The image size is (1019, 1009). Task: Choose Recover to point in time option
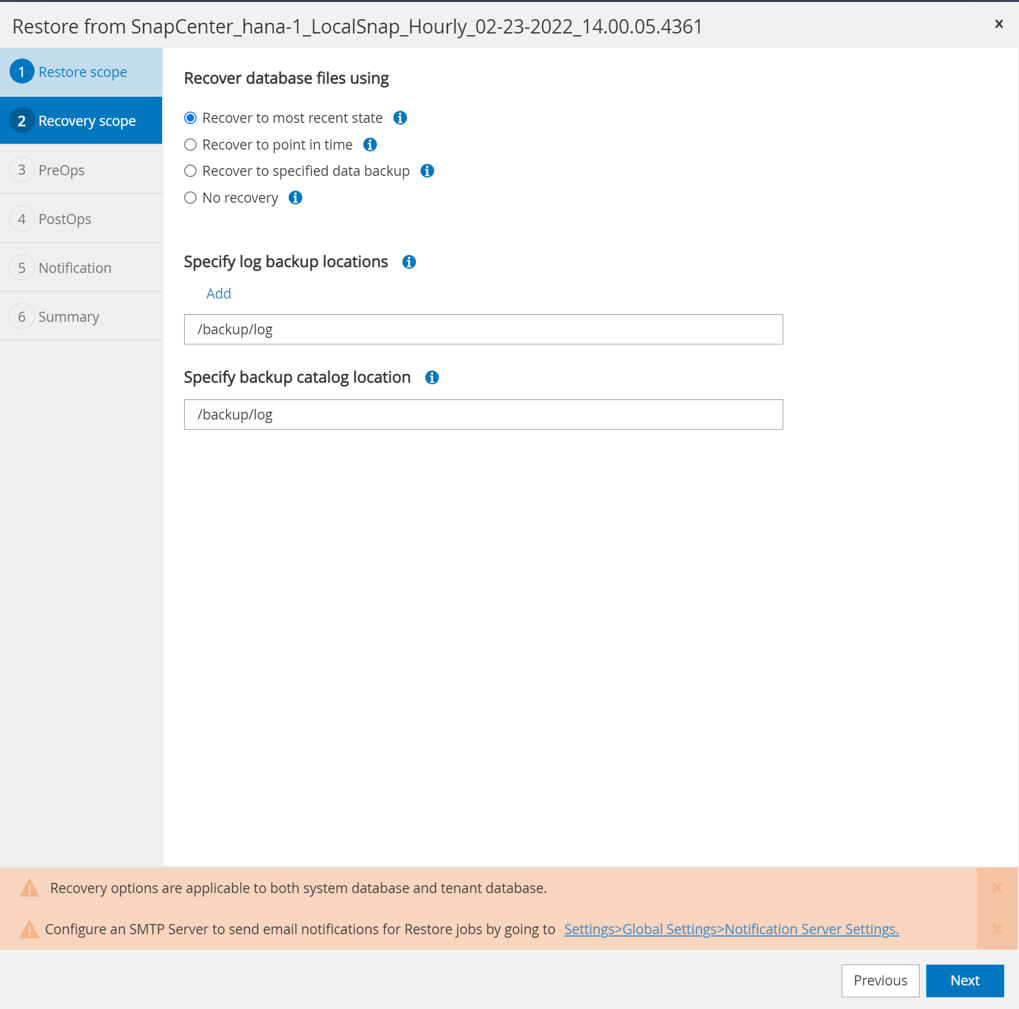point(191,145)
